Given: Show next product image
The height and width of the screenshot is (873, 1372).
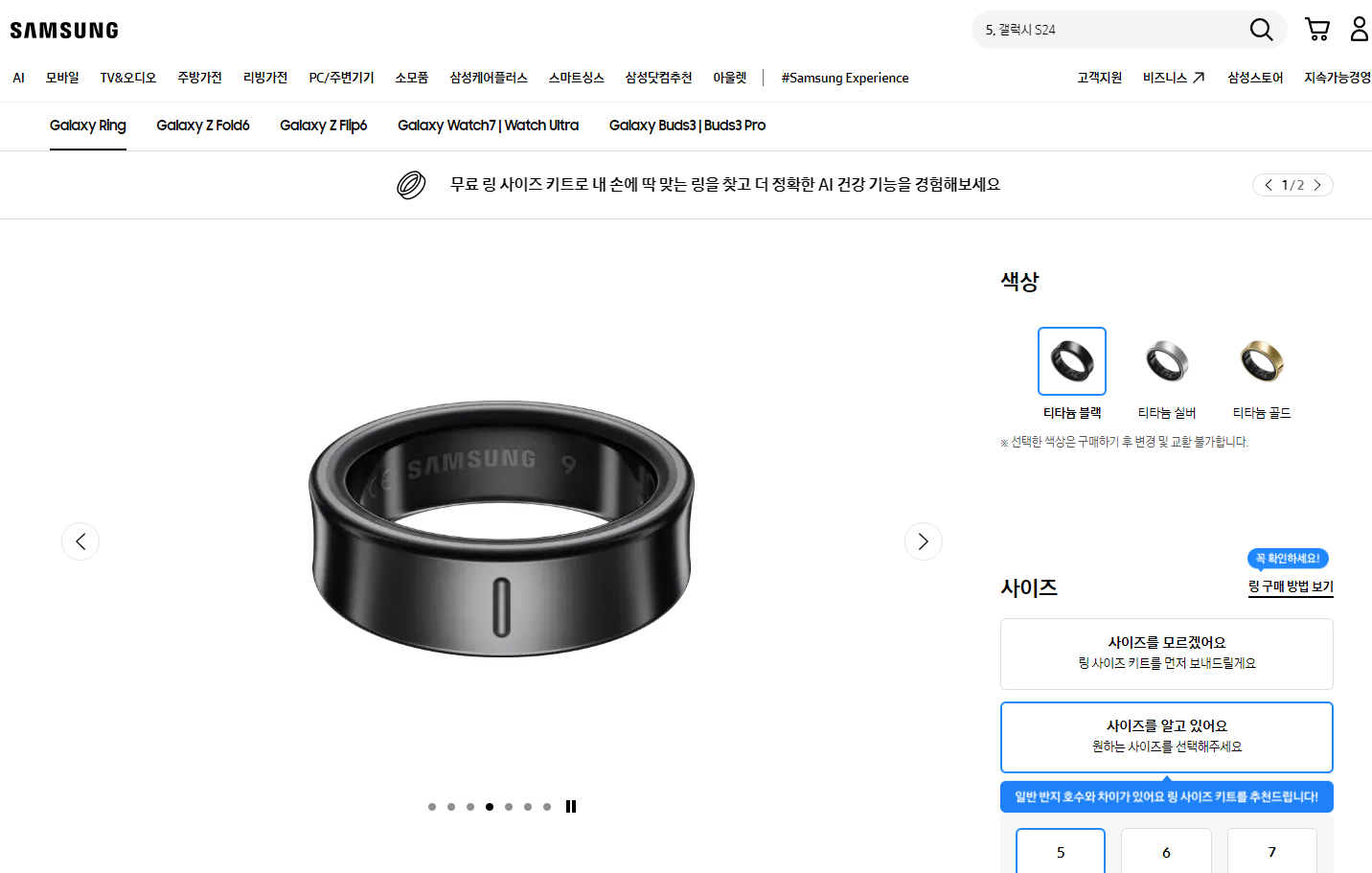Looking at the screenshot, I should coord(924,541).
